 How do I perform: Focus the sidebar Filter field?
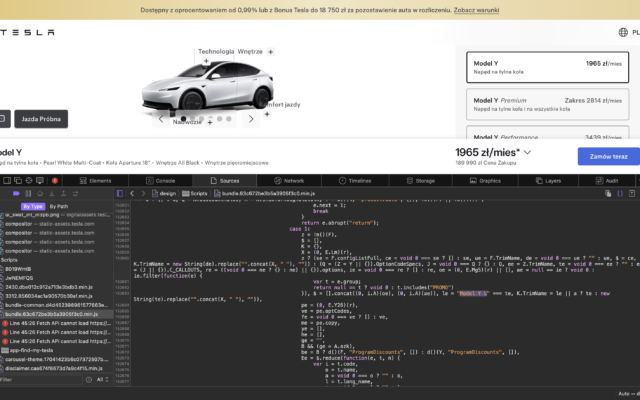41,380
